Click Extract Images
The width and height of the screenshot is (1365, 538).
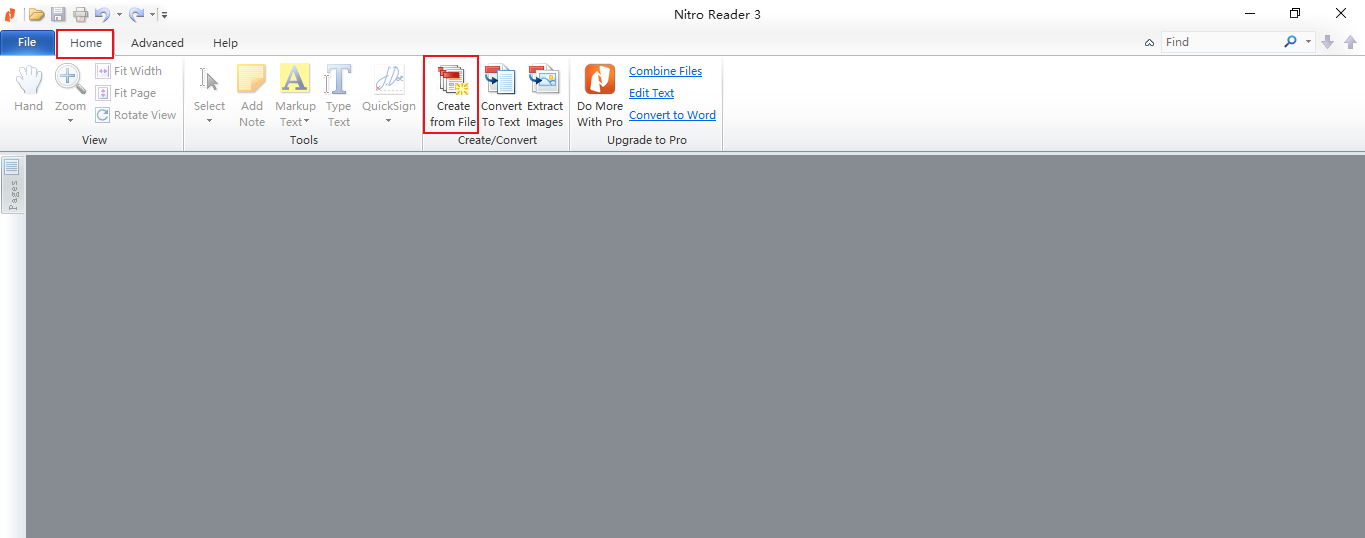545,96
